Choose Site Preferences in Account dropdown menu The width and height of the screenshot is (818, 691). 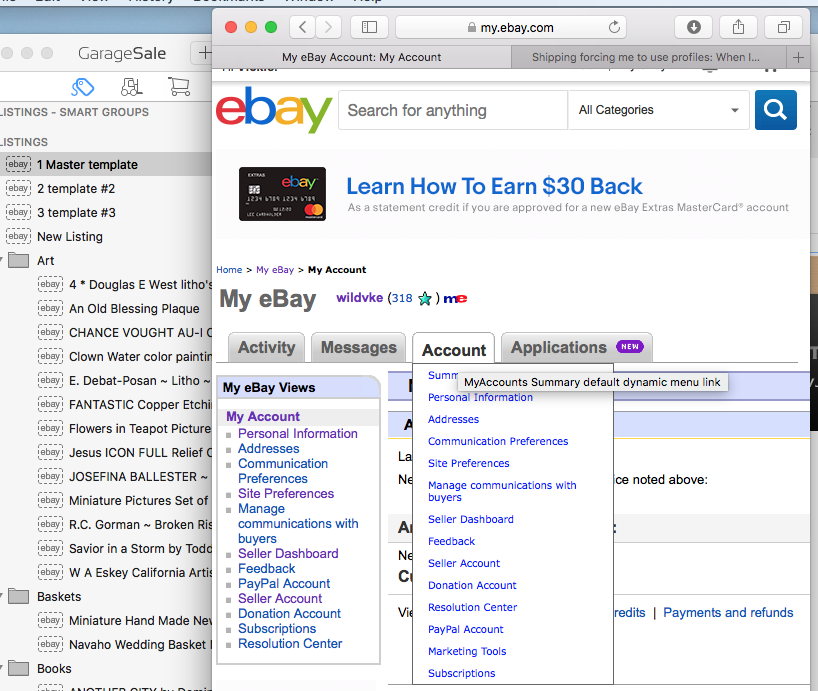pyautogui.click(x=468, y=463)
